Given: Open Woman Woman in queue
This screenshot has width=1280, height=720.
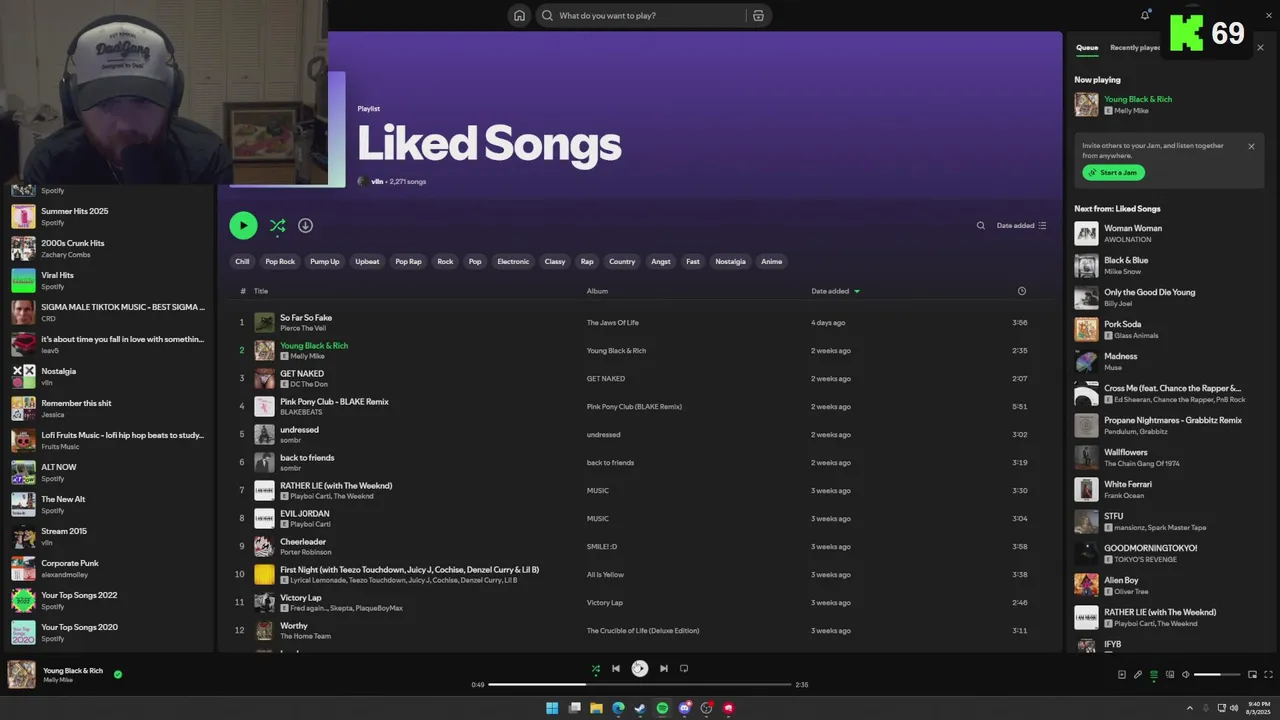Looking at the screenshot, I should pyautogui.click(x=1133, y=228).
